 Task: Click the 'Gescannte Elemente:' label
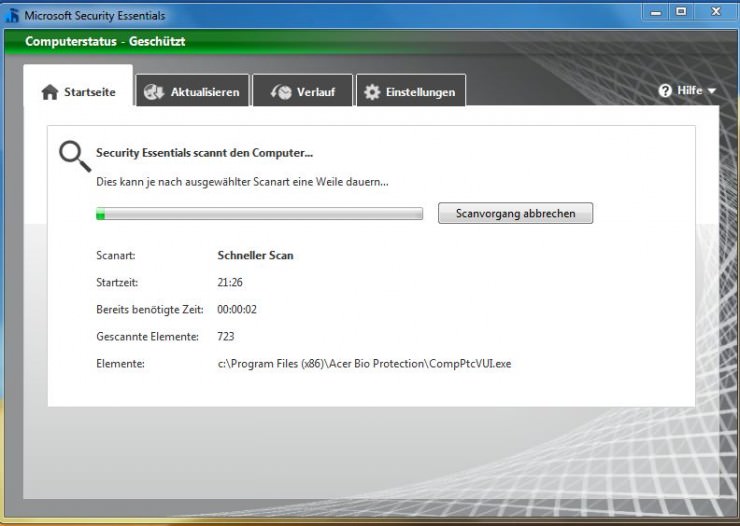click(147, 336)
